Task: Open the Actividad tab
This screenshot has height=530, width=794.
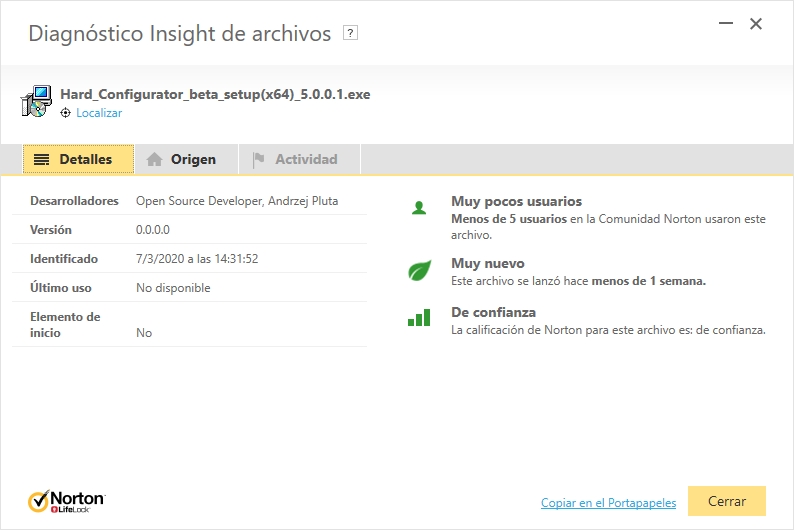Action: tap(300, 159)
